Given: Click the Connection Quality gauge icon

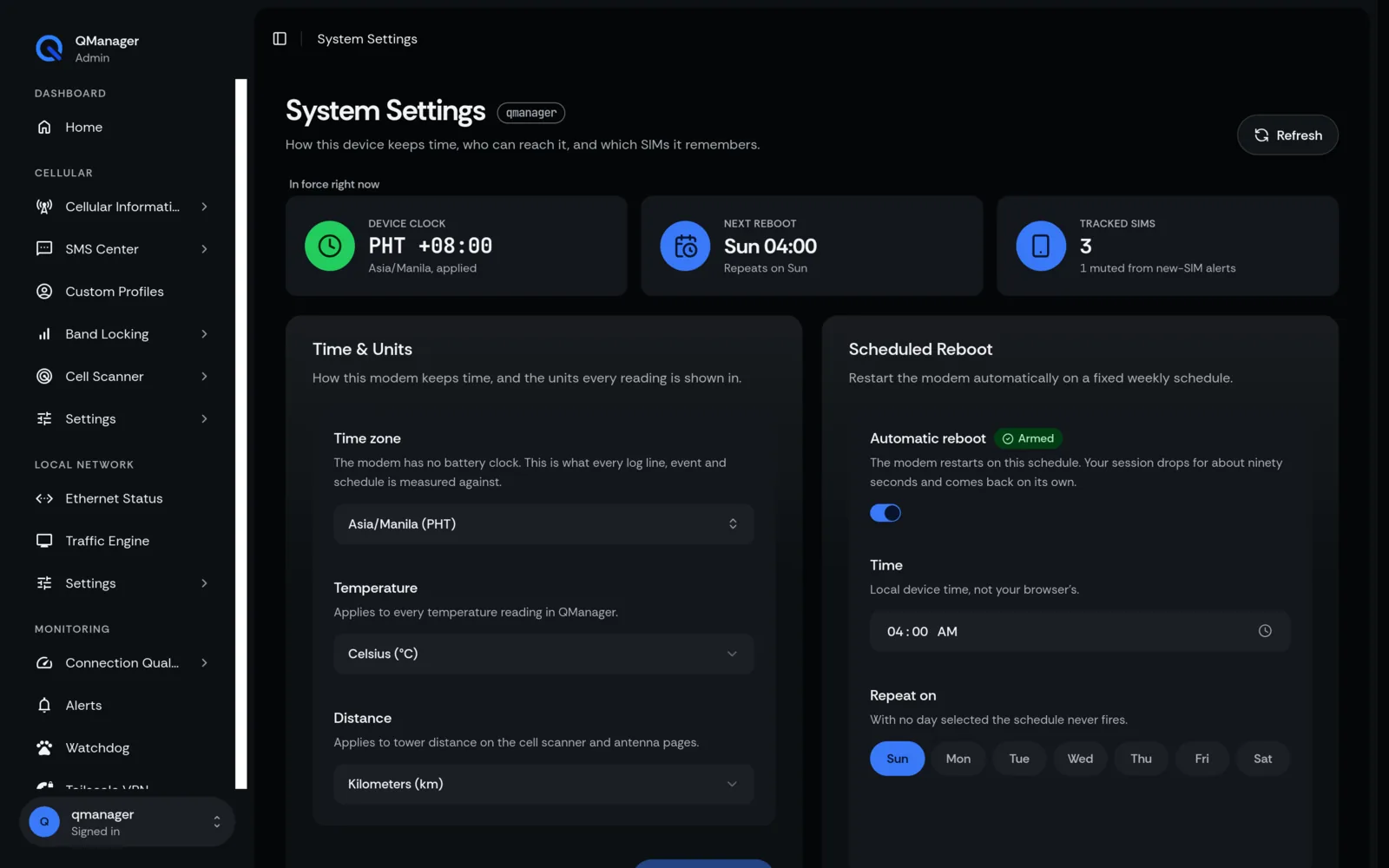Looking at the screenshot, I should pos(44,663).
